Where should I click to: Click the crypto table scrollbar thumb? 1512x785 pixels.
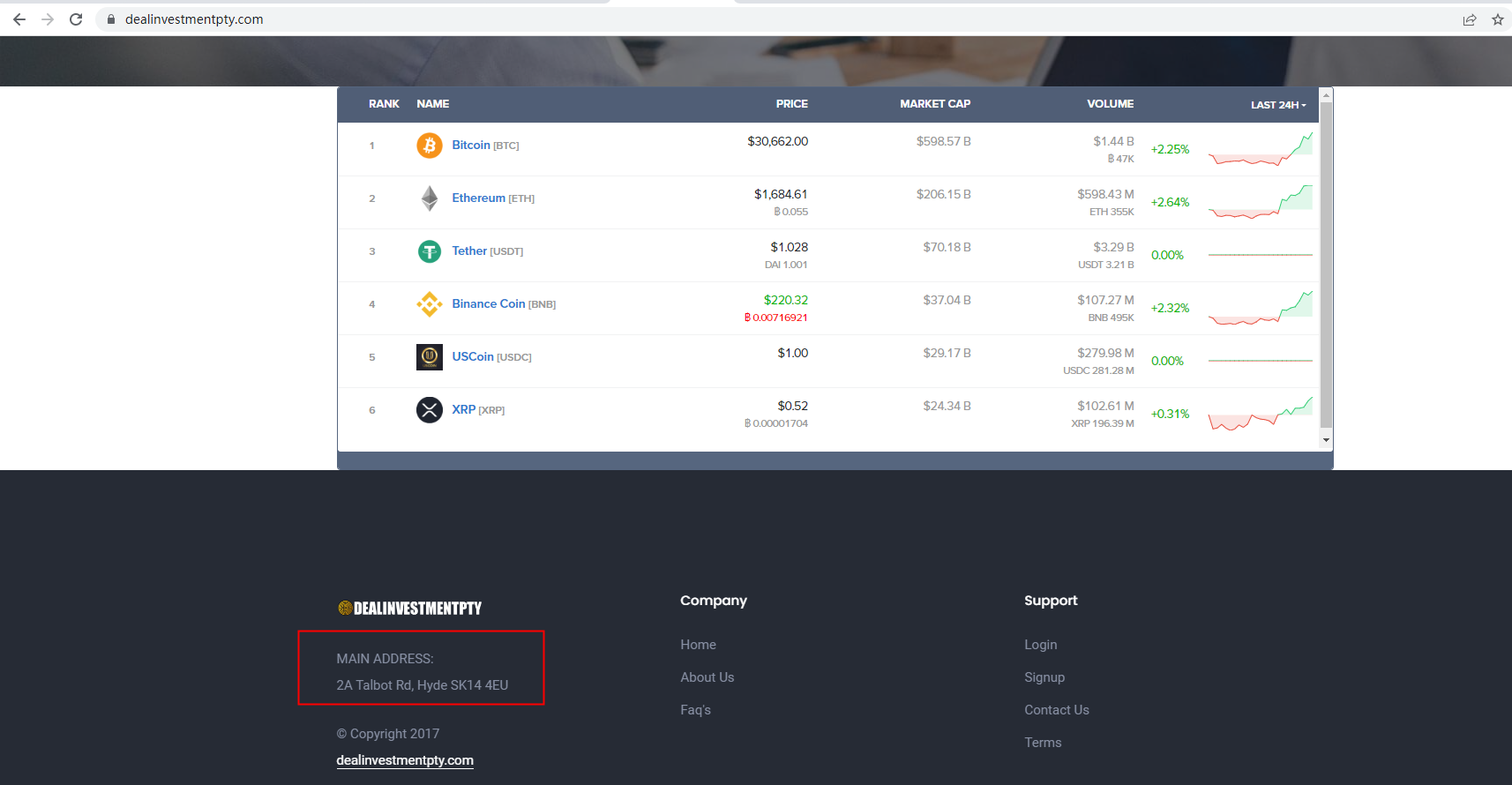pos(1326,265)
